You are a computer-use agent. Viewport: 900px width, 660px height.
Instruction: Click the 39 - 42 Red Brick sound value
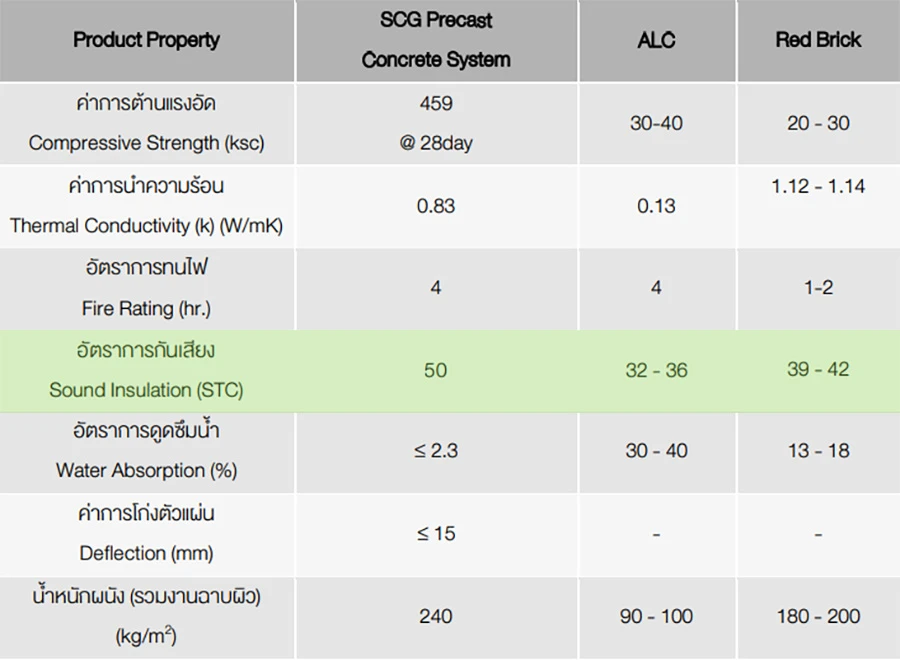coord(818,369)
